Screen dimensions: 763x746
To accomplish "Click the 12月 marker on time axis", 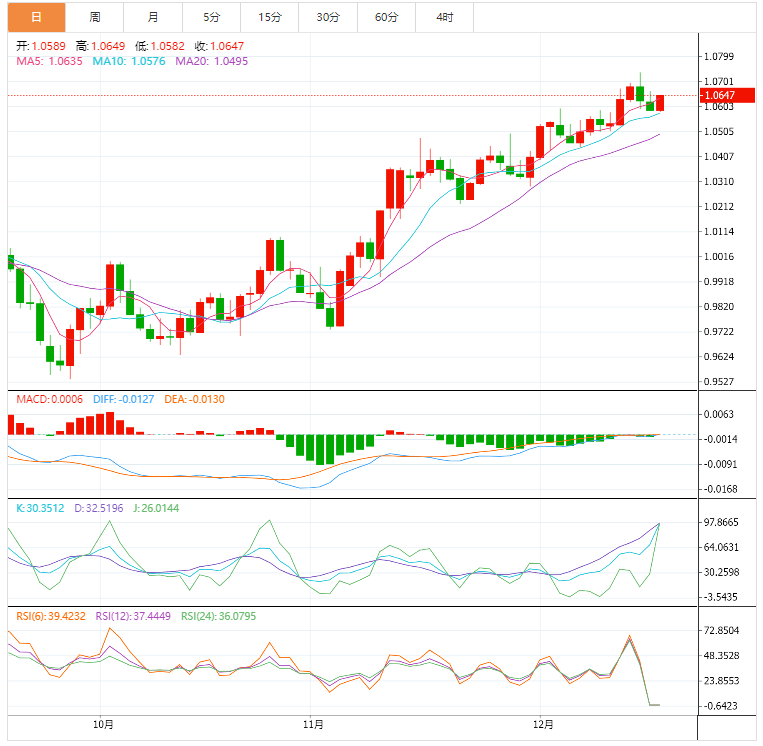I will [x=543, y=724].
